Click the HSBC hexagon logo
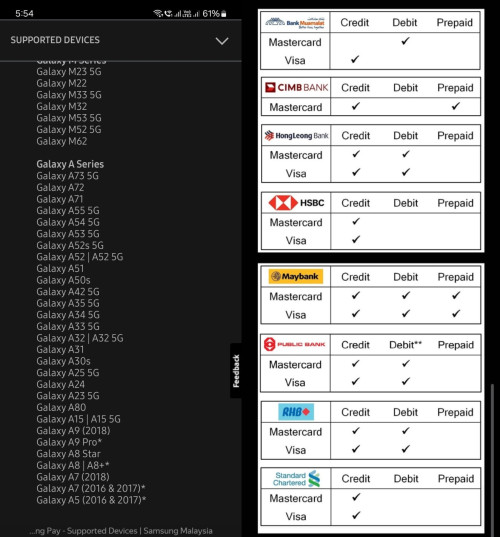The image size is (500, 537). [x=283, y=203]
